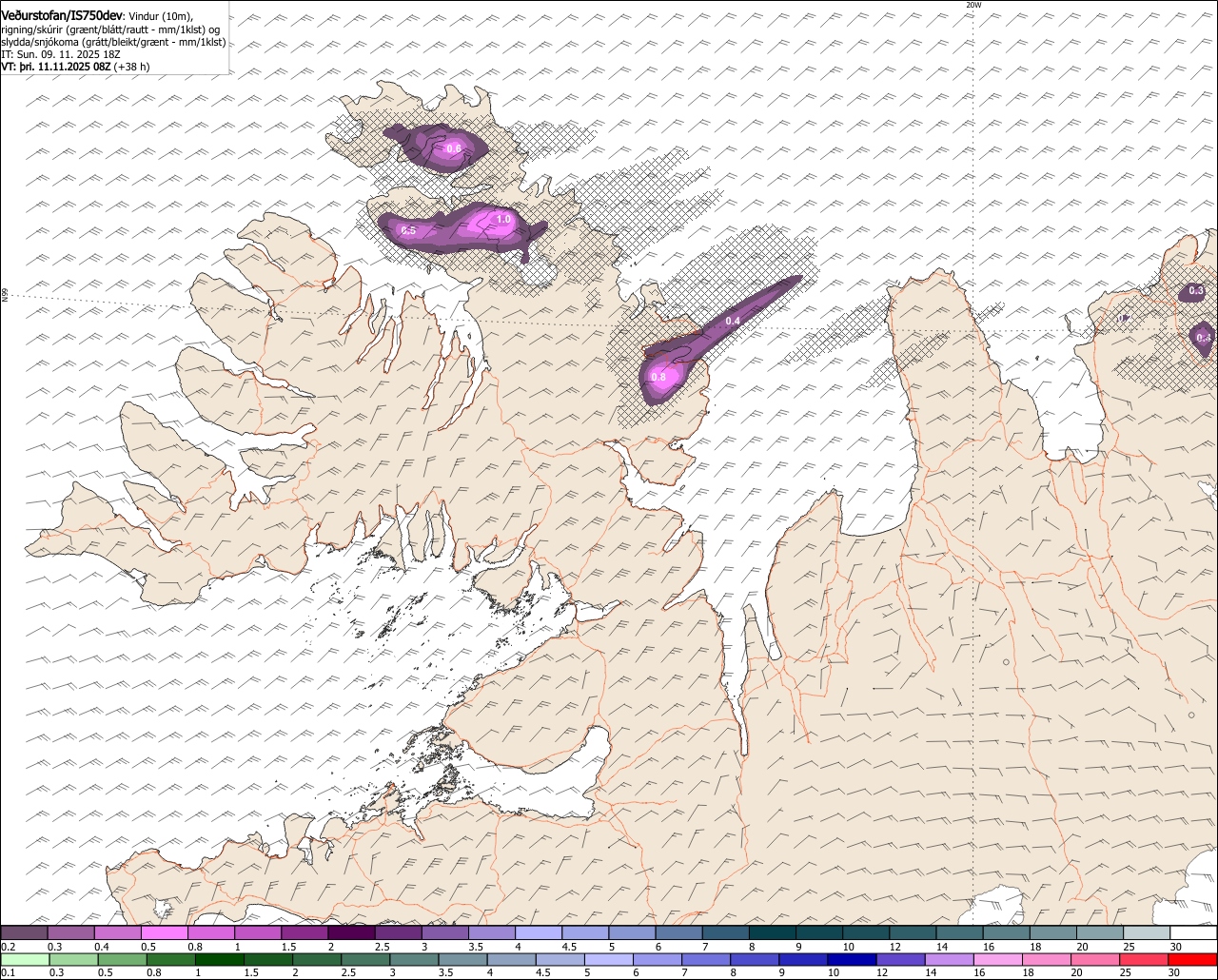Pick top legend swatch between 0.3 and 0.4

[70, 932]
